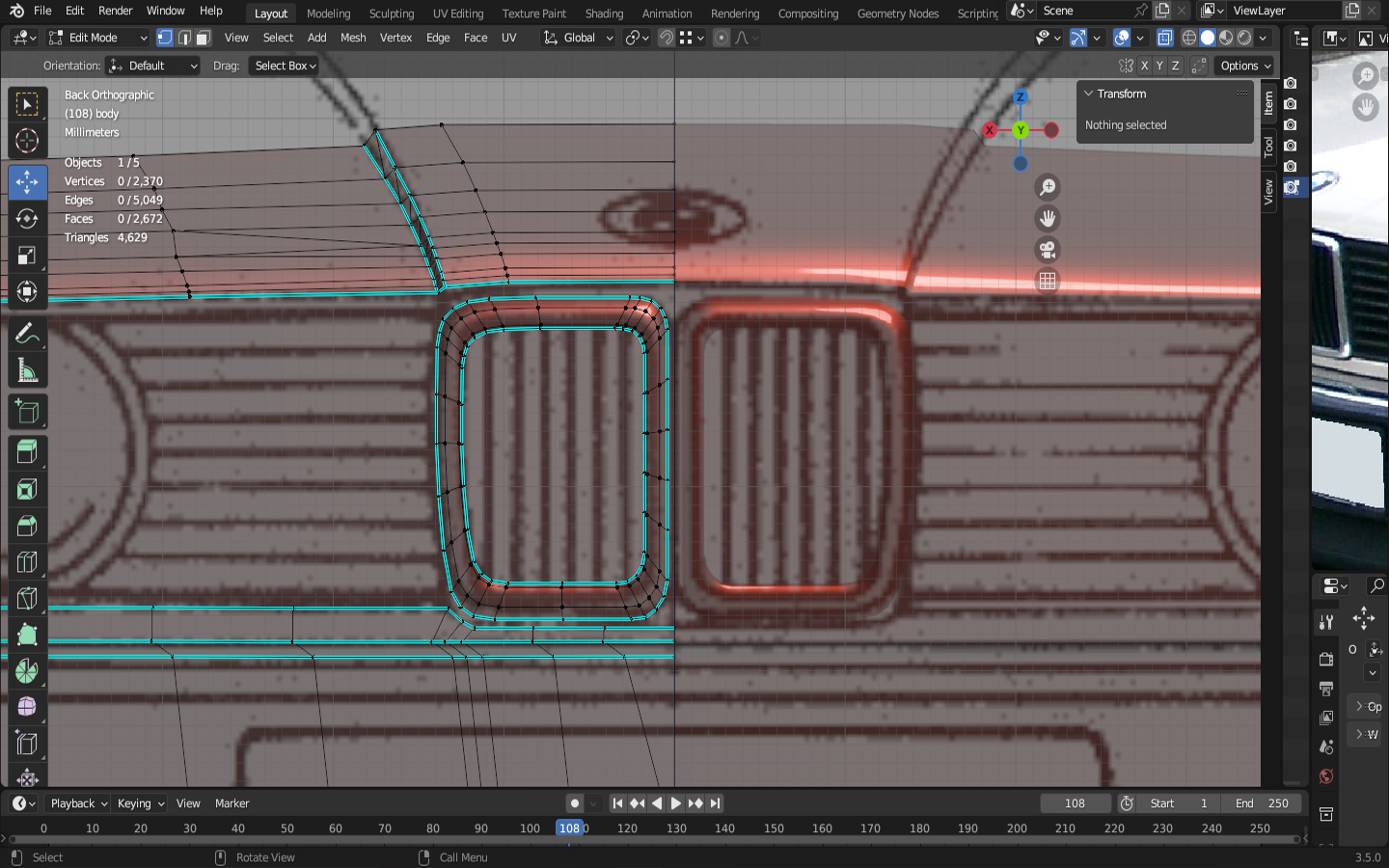Jump to the timeline start frame
This screenshot has width=1389, height=868.
click(618, 803)
